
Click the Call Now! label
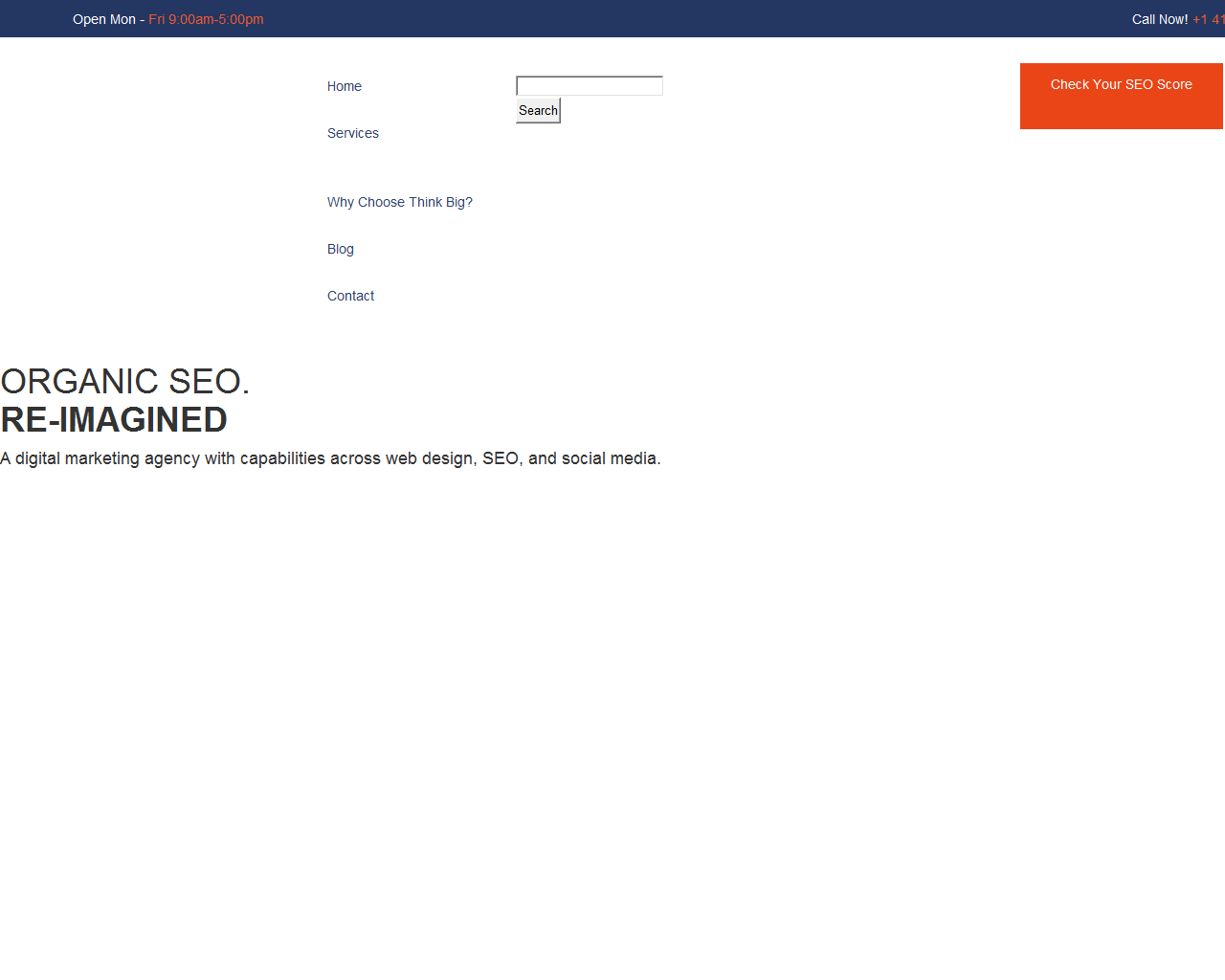click(1159, 19)
